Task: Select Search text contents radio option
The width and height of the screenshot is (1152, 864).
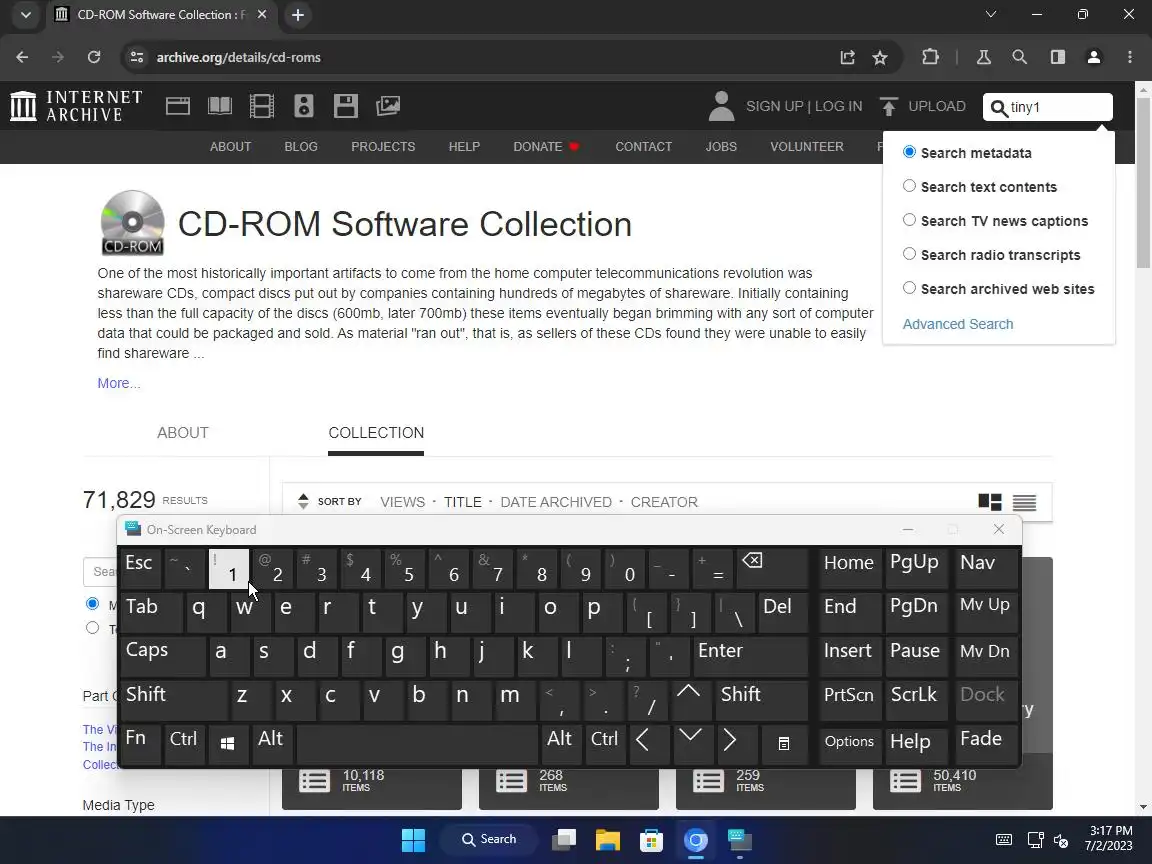Action: [910, 186]
